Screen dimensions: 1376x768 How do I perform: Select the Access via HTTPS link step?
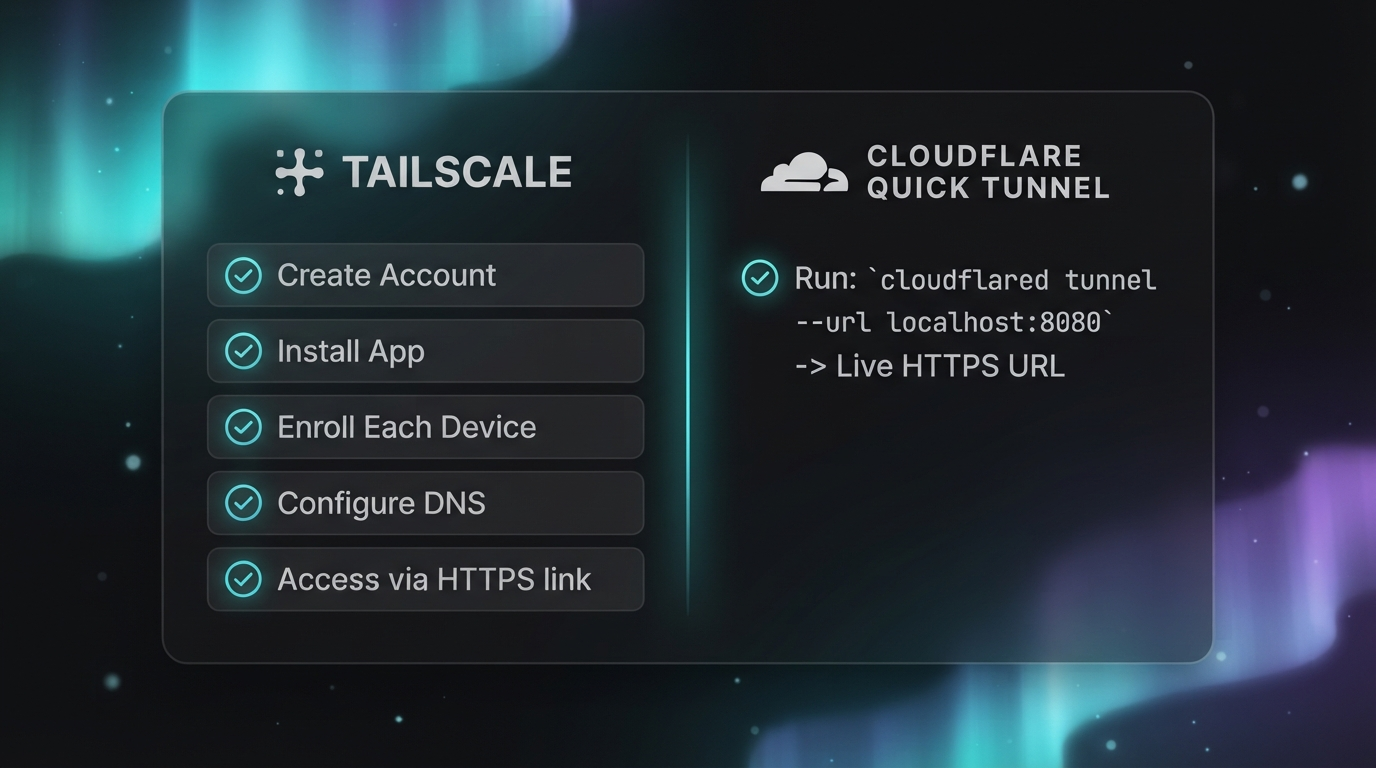[x=426, y=579]
